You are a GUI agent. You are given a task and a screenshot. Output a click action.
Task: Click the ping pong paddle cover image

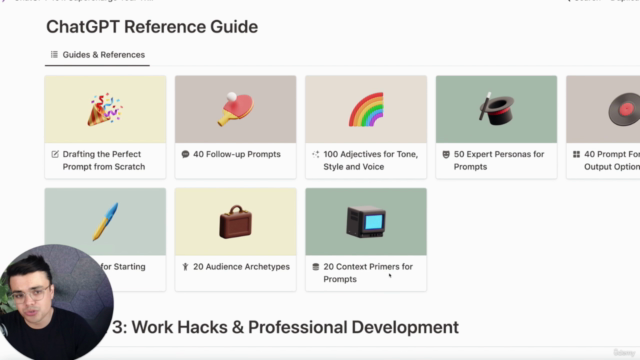pyautogui.click(x=236, y=109)
